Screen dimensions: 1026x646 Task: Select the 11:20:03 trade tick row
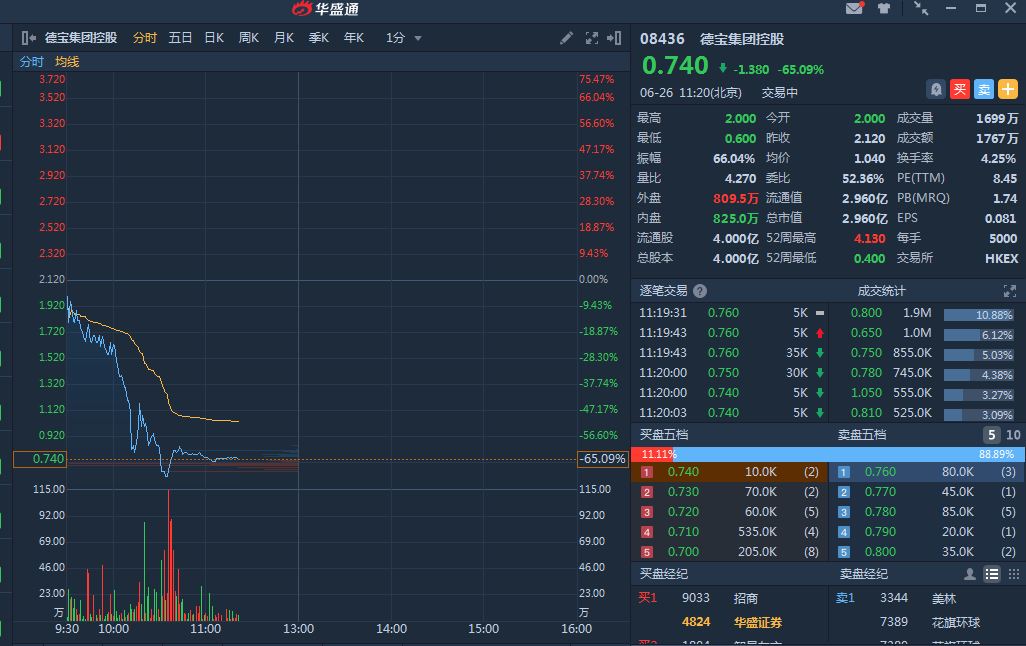(x=732, y=413)
